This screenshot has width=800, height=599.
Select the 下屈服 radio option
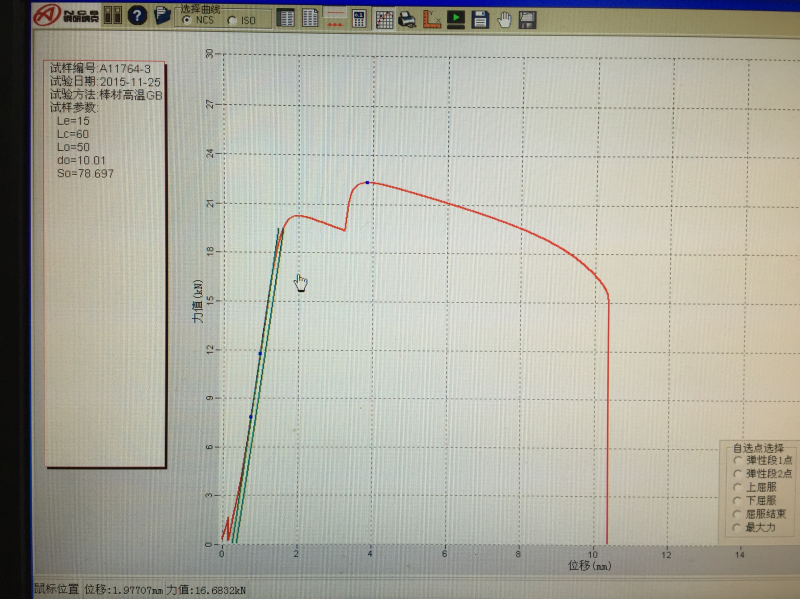(x=737, y=501)
